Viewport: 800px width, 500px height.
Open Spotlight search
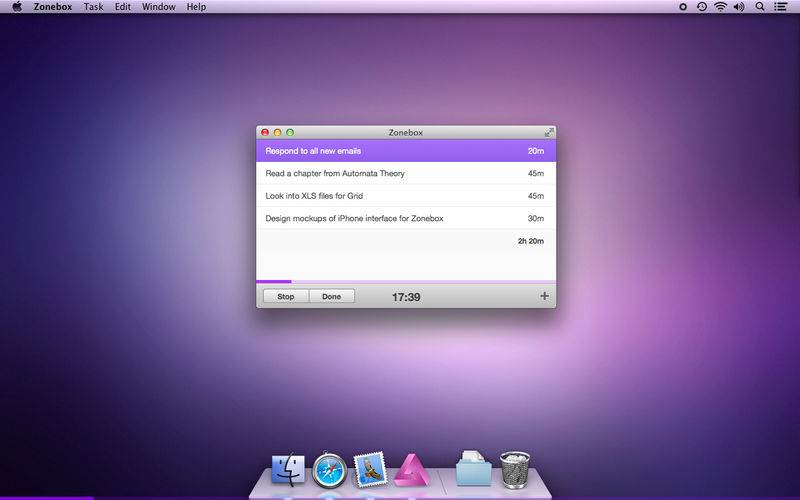(x=760, y=7)
